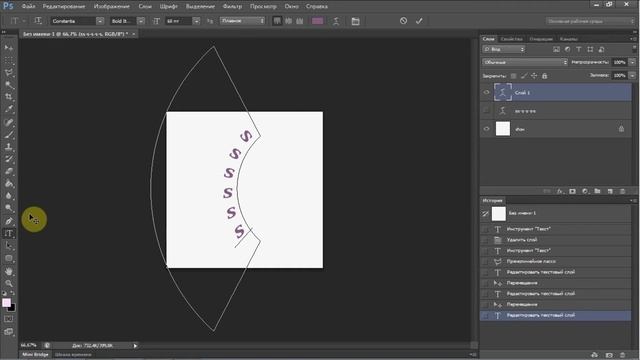Viewport: 640px width, 360px height.
Task: Select the History Brush tool
Action: tap(9, 159)
